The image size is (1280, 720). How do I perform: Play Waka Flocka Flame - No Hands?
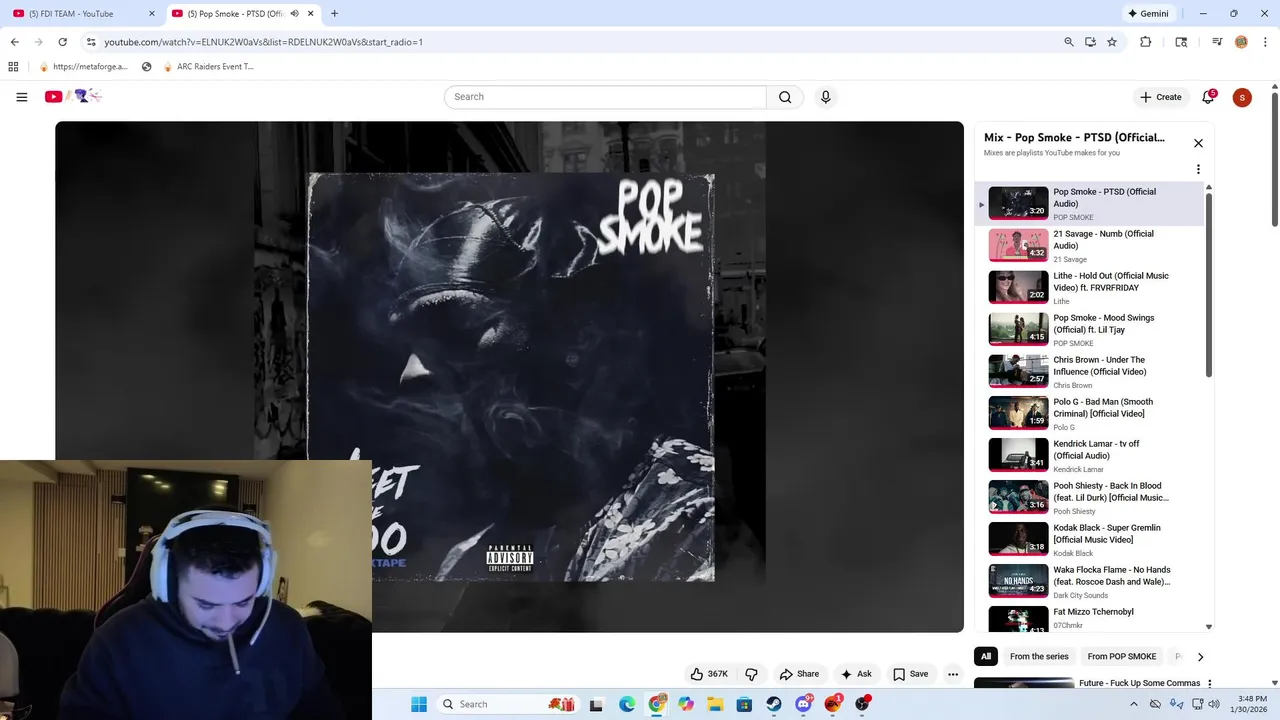tap(1090, 581)
